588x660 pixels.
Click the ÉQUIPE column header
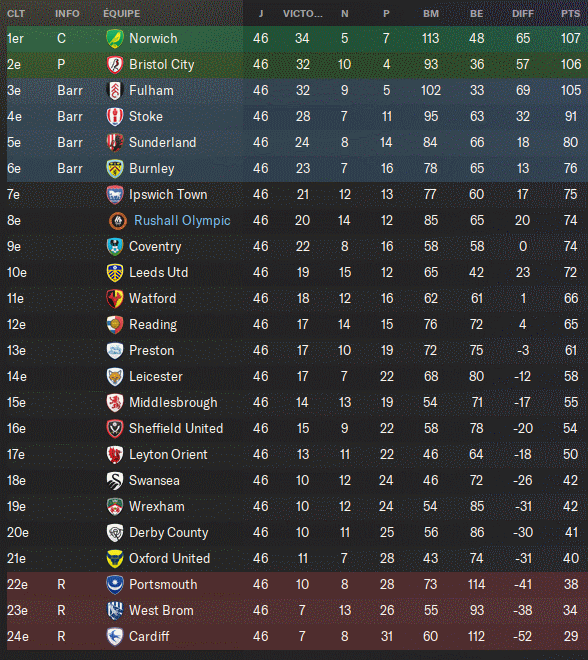point(122,13)
